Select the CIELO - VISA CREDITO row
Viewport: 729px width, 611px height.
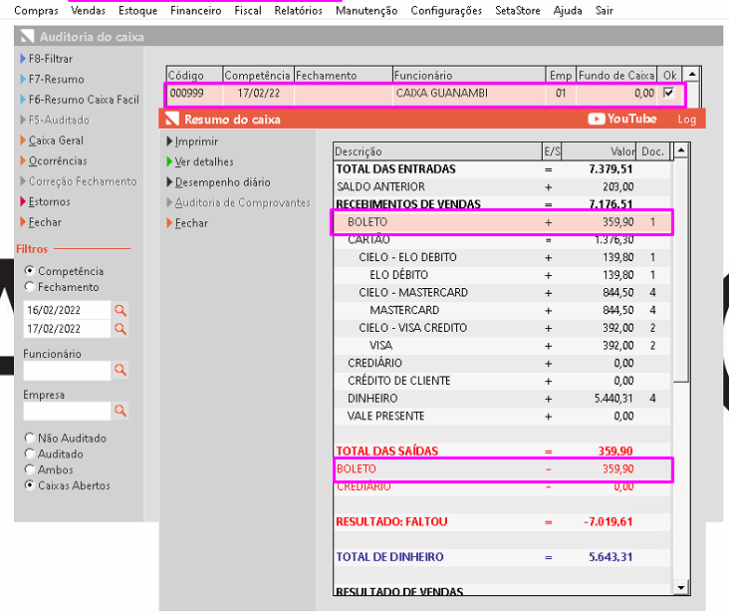click(502, 328)
